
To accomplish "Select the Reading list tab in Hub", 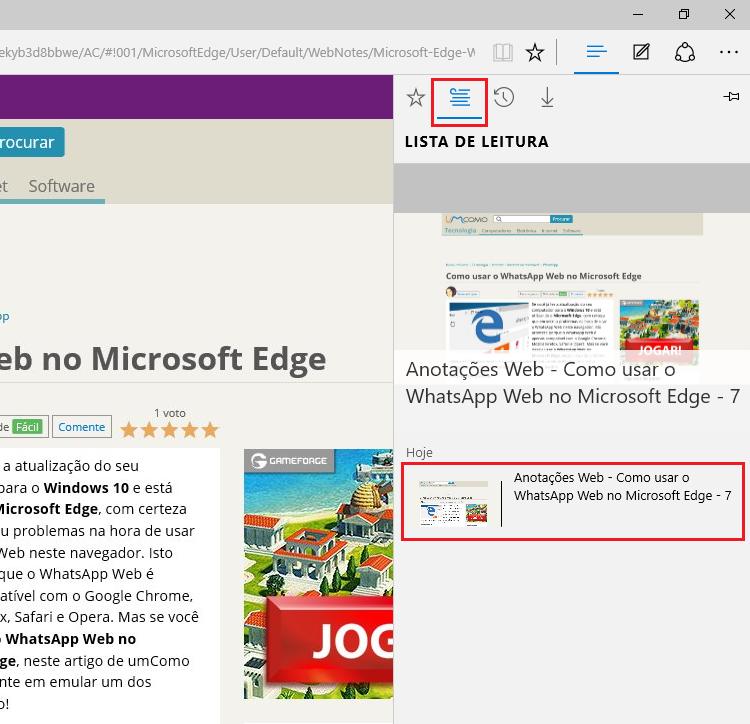I will pyautogui.click(x=460, y=98).
